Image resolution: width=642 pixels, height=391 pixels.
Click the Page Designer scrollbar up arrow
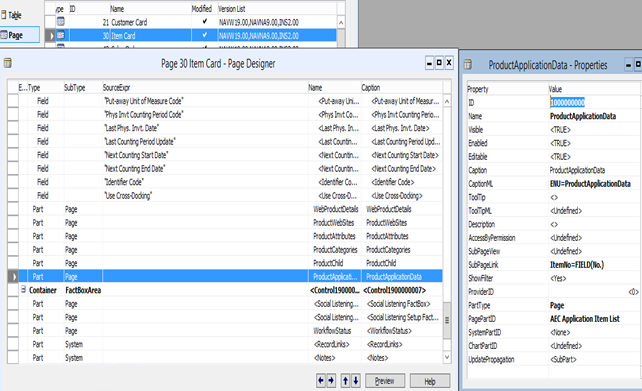[447, 101]
